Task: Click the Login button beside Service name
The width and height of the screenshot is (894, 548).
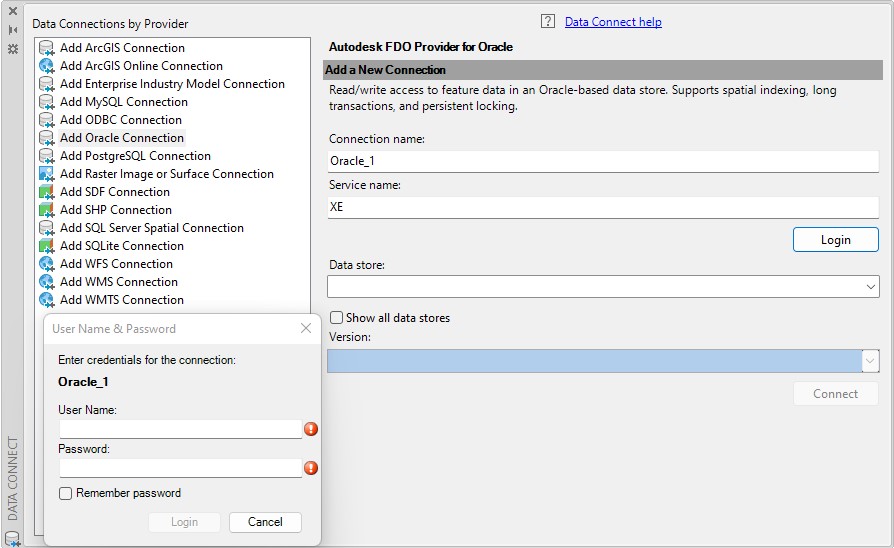Action: pyautogui.click(x=835, y=240)
